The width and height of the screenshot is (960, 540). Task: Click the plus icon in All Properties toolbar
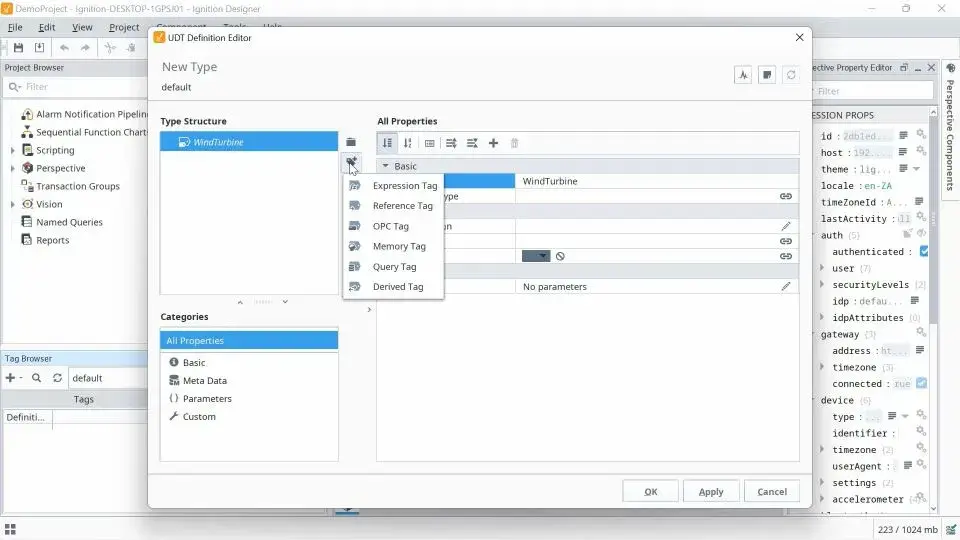click(493, 143)
